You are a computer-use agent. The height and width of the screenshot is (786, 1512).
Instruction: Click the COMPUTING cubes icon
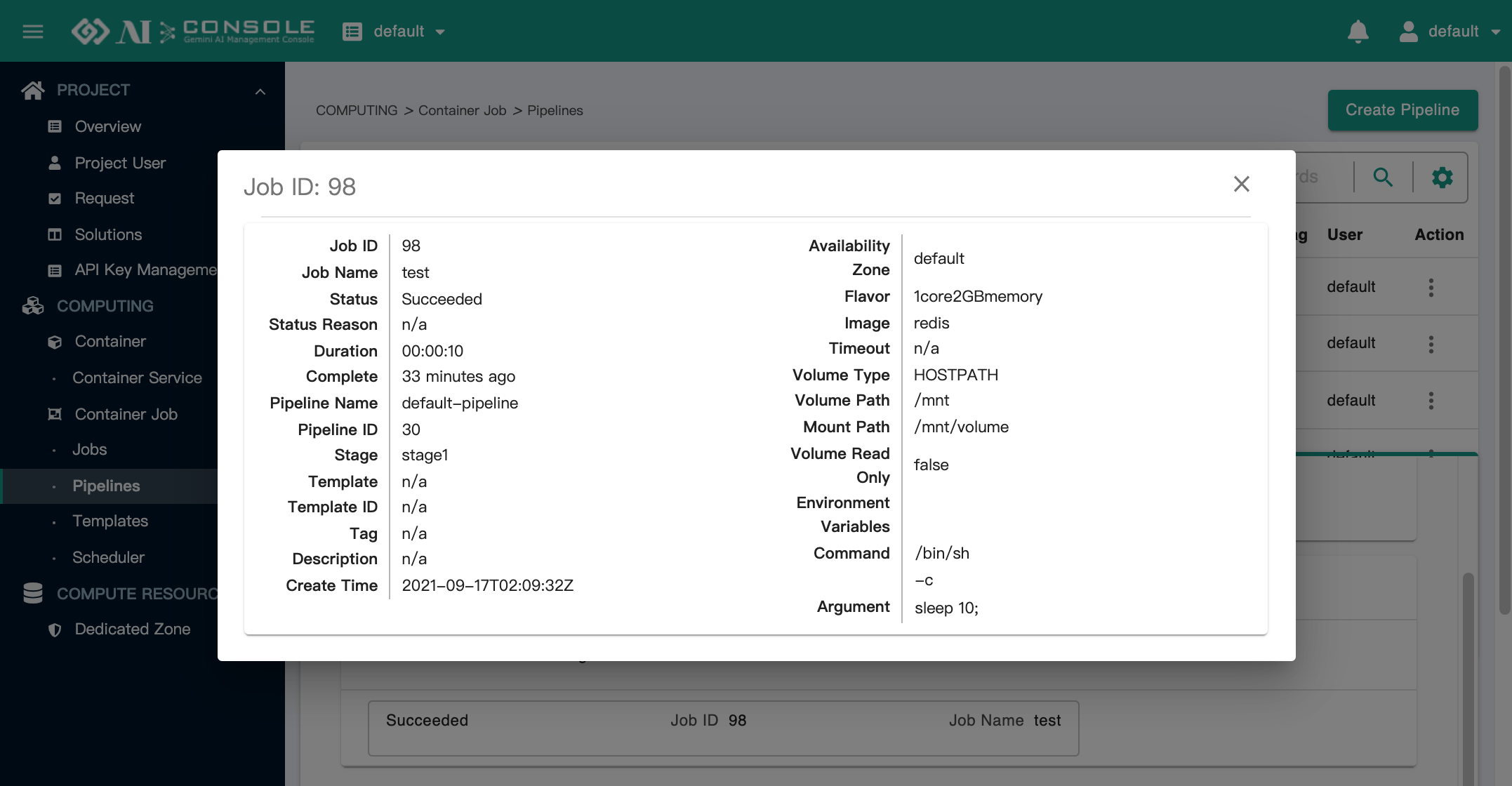pyautogui.click(x=33, y=306)
